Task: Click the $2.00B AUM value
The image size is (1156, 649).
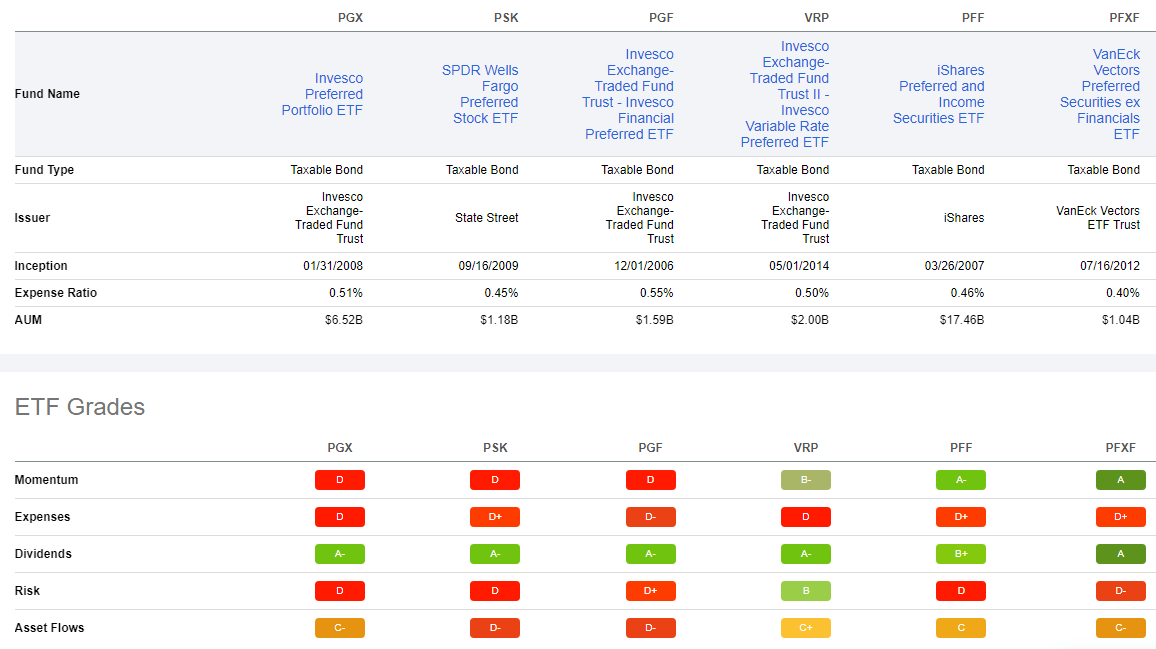Action: coord(809,320)
